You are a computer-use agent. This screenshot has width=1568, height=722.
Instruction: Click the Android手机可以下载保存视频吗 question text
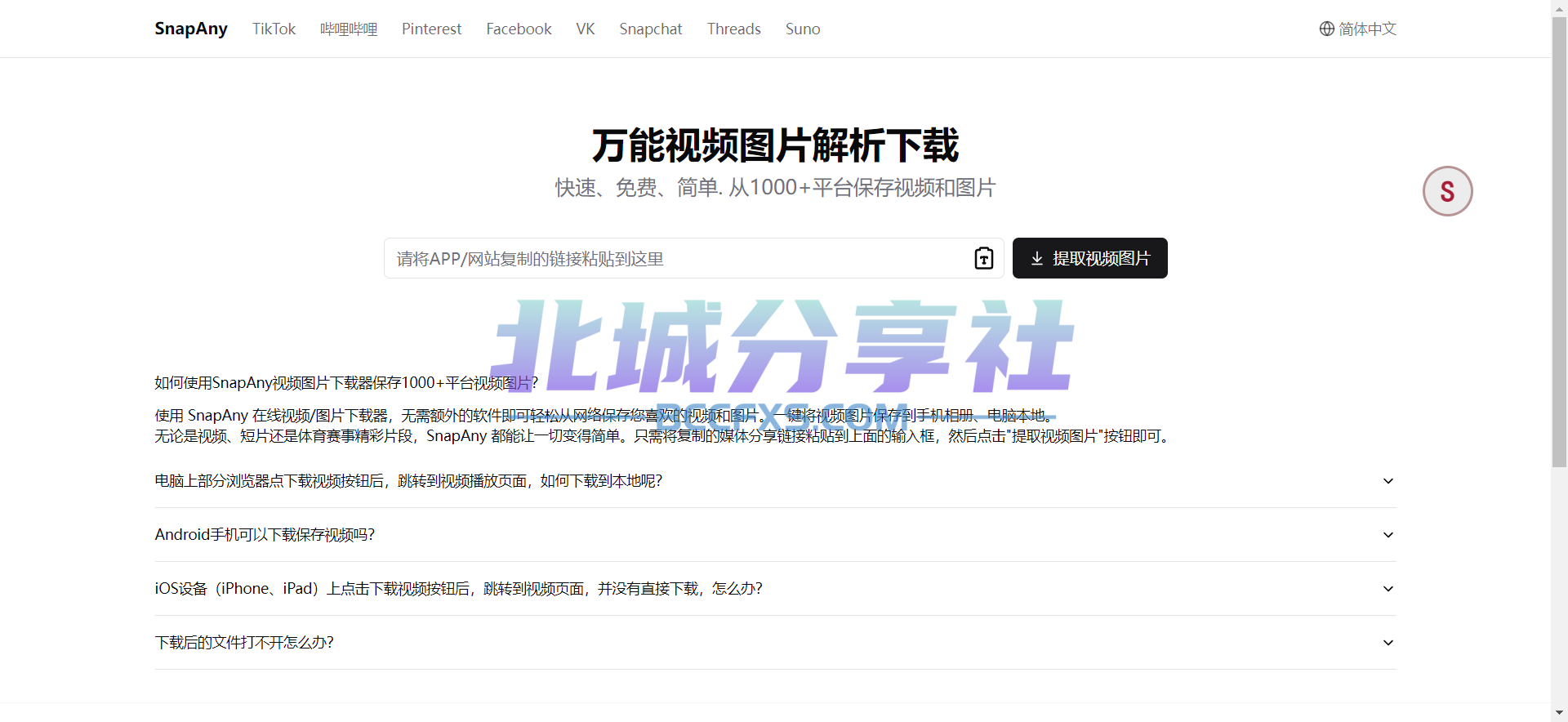pyautogui.click(x=265, y=535)
